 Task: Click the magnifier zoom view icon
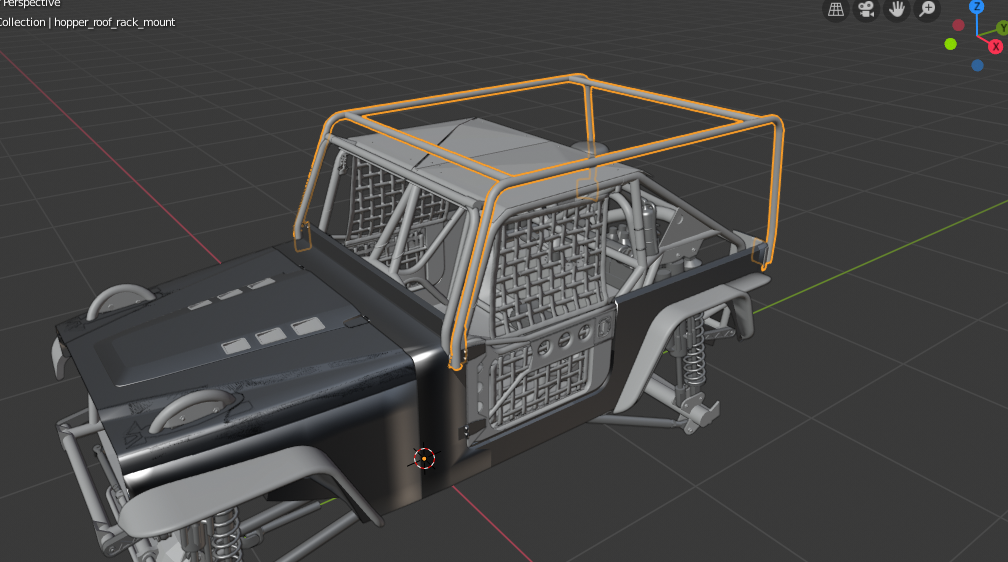point(927,9)
